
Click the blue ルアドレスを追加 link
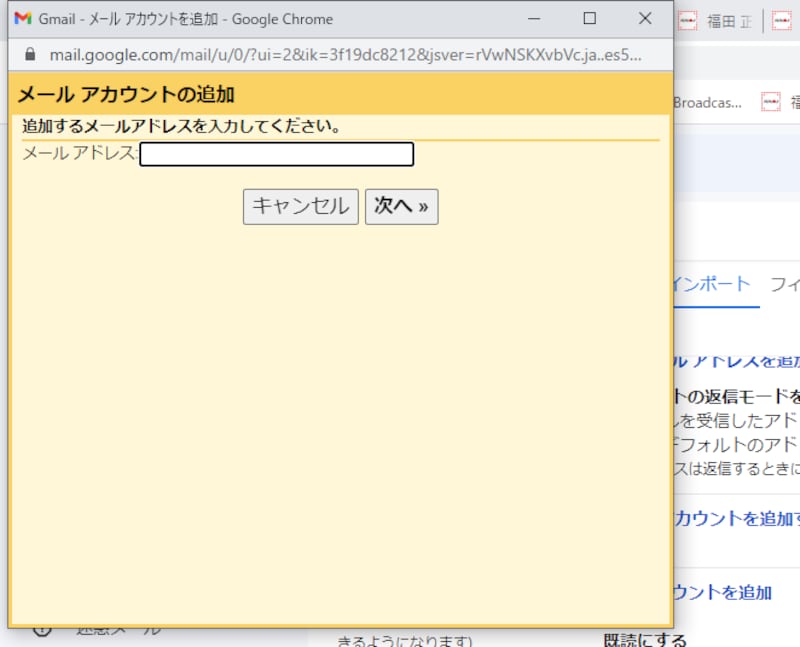(x=738, y=360)
